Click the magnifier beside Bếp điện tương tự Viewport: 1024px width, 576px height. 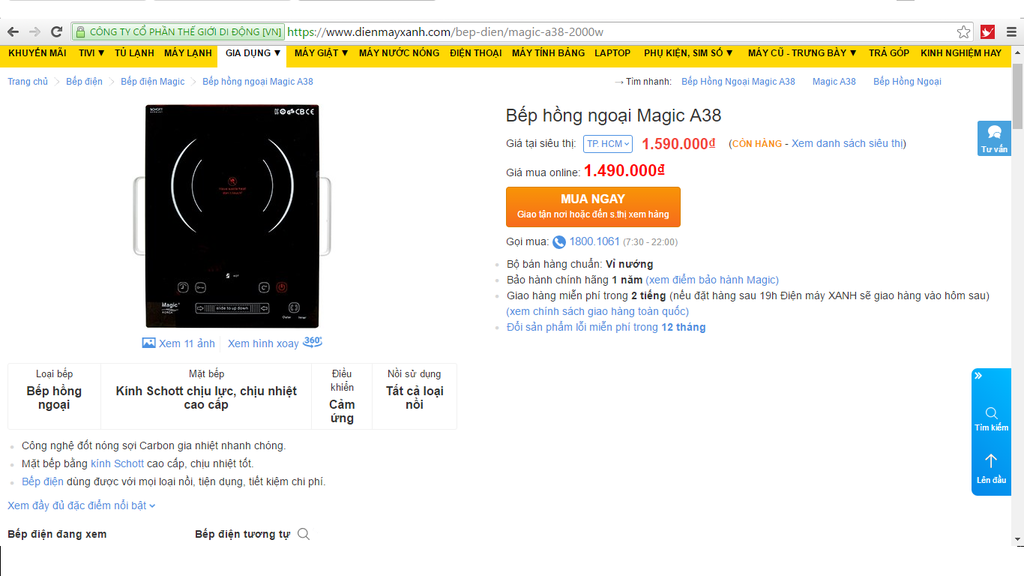point(304,534)
